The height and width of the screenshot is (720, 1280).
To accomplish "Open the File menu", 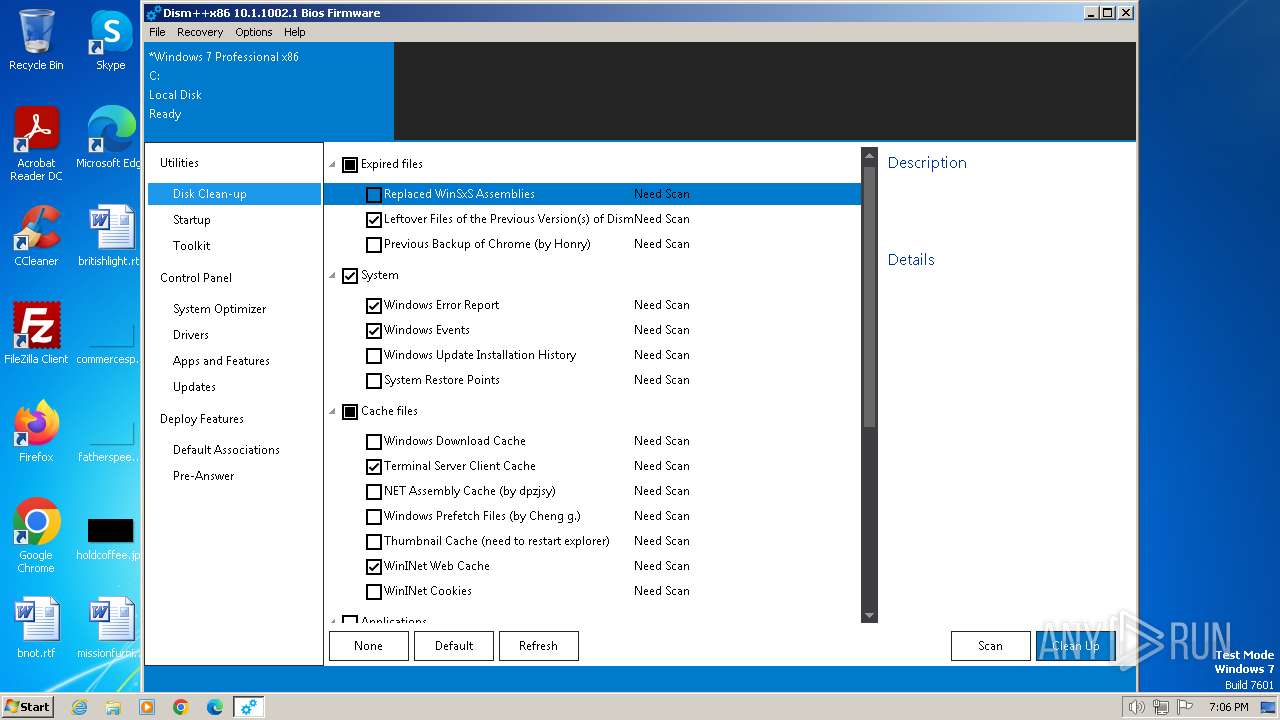I will [x=157, y=32].
